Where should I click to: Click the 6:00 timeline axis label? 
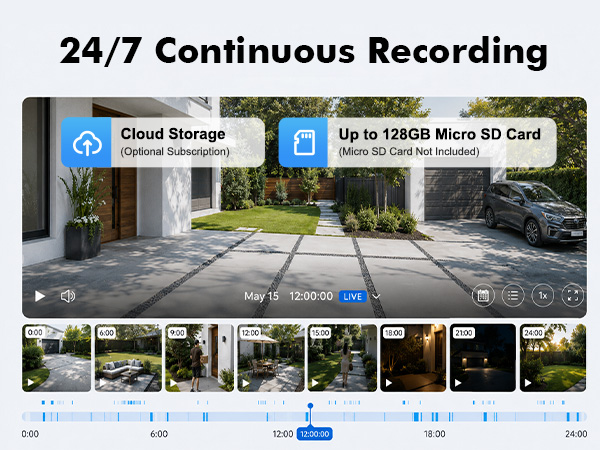159,434
